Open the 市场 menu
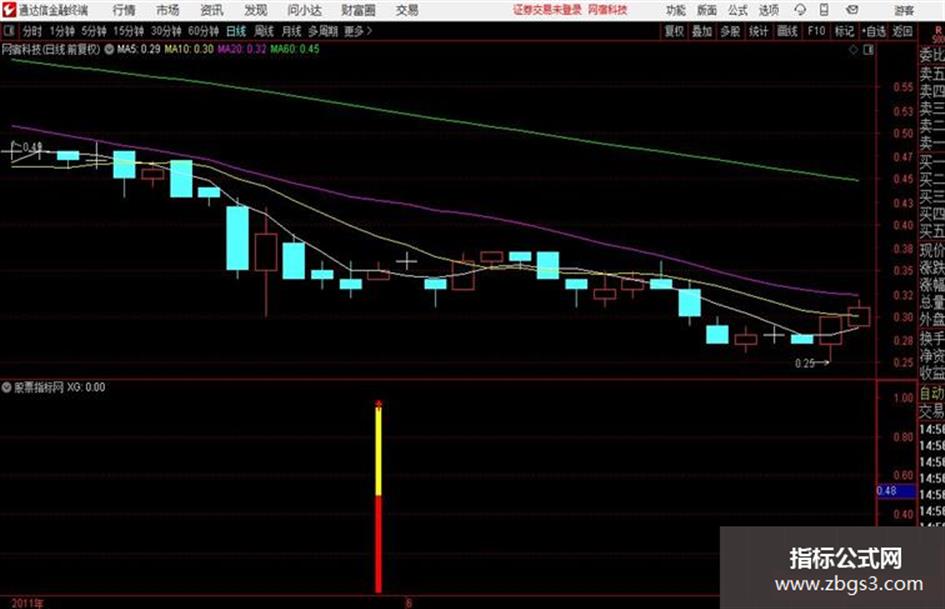 168,10
